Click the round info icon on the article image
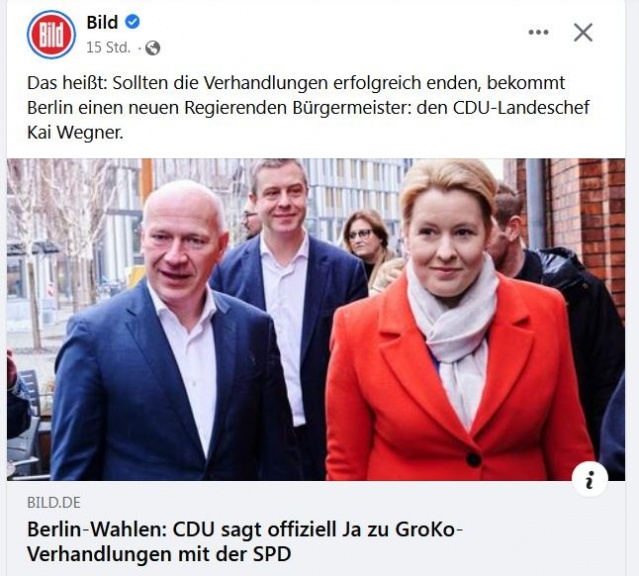 (x=589, y=478)
